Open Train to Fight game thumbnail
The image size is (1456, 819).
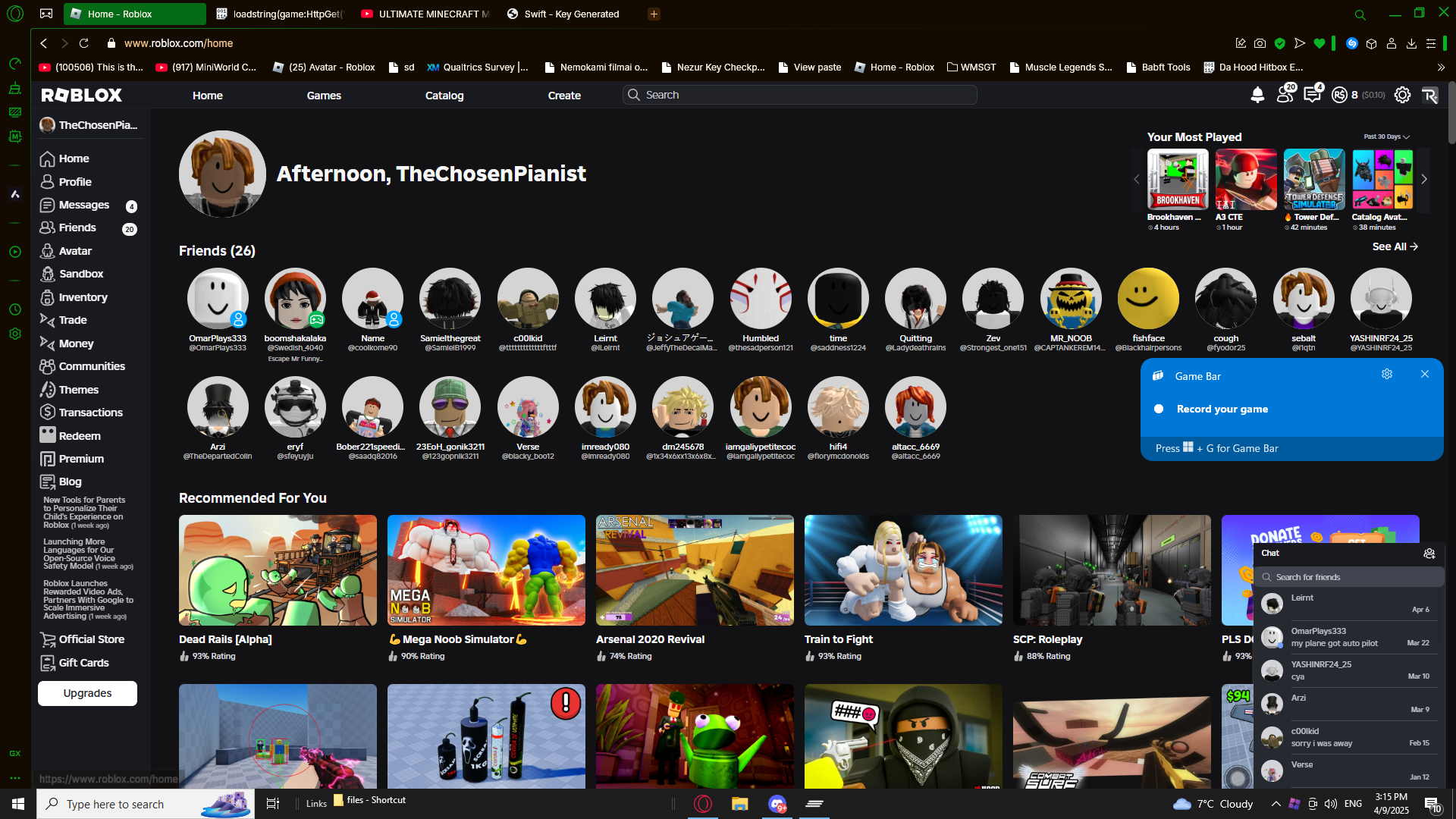(x=903, y=570)
